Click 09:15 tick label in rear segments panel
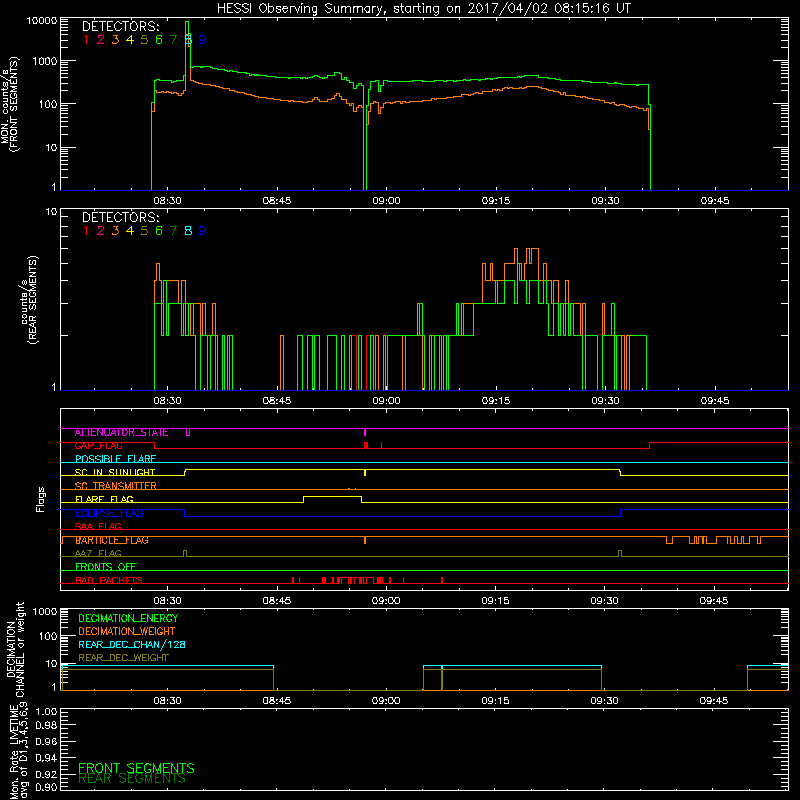The image size is (800, 800). pos(496,401)
